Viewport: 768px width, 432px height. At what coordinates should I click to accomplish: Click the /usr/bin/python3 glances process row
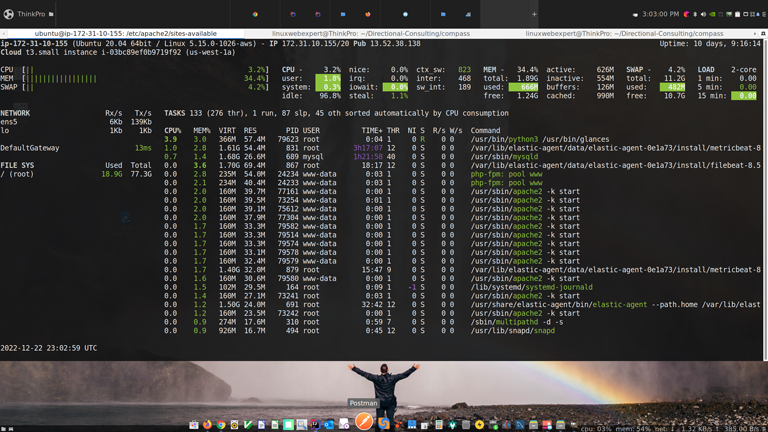tap(463, 139)
